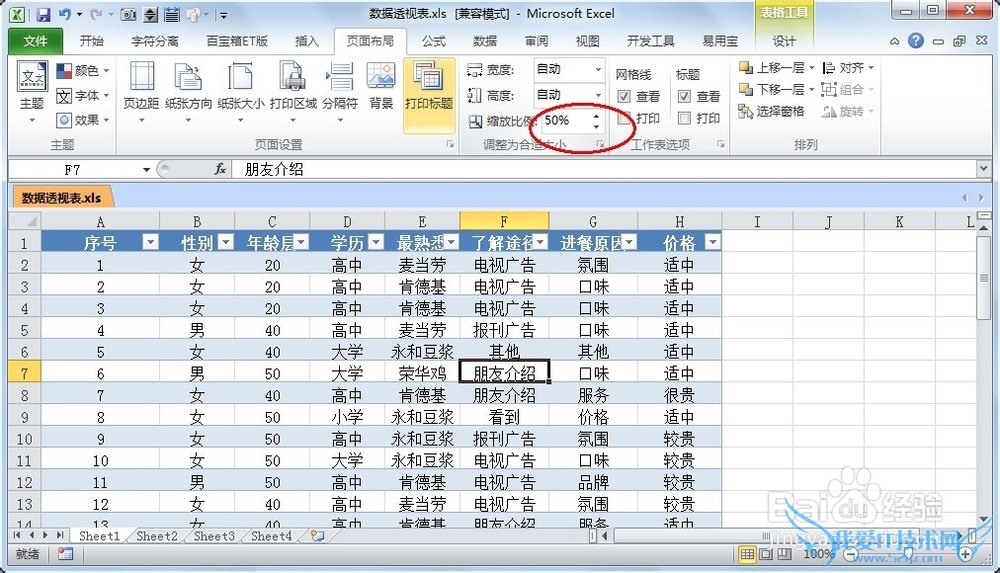Click the Paper Size (纸张大小) icon
Screen dimensions: 1000x573
click(x=240, y=77)
